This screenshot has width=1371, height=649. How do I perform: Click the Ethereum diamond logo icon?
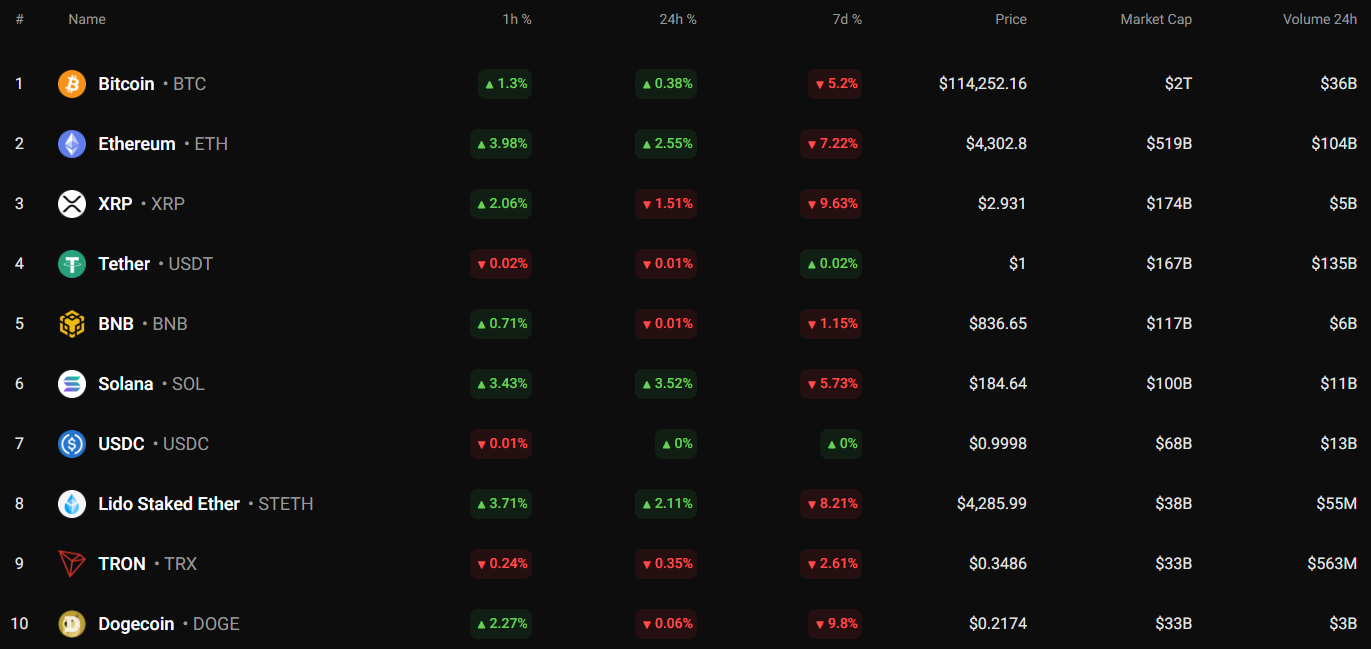[72, 144]
